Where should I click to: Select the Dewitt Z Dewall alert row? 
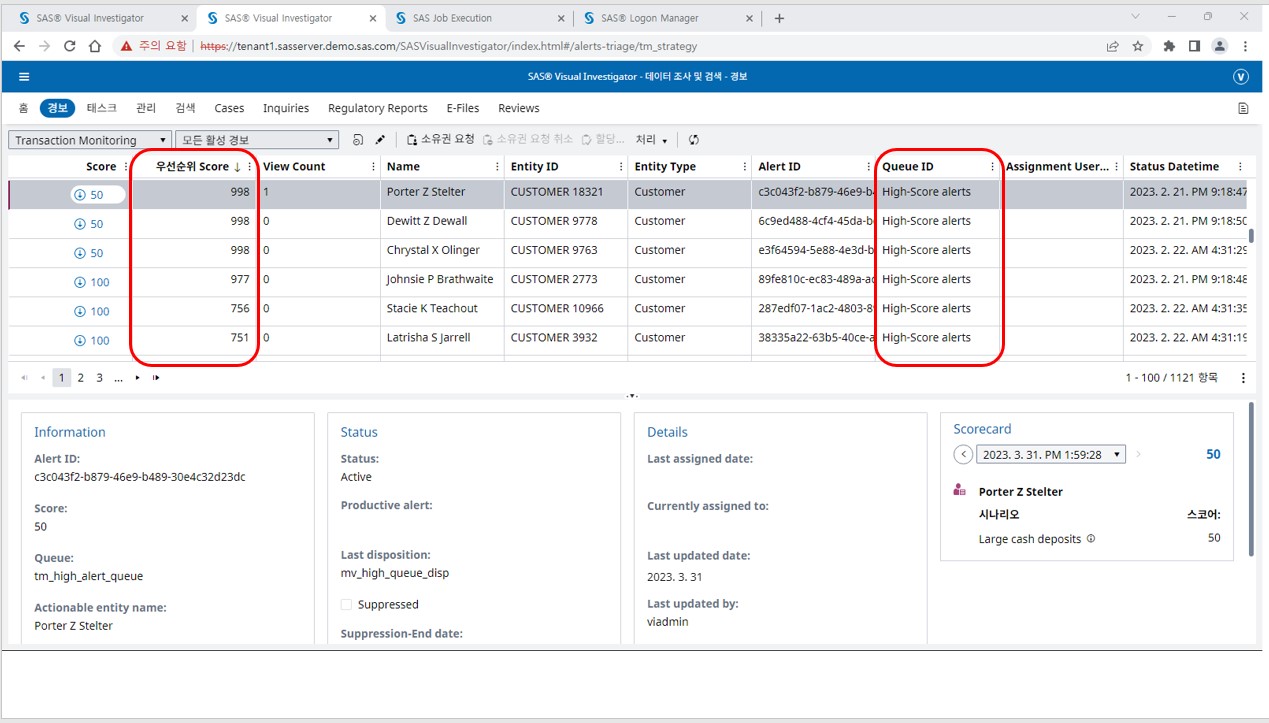pos(427,221)
